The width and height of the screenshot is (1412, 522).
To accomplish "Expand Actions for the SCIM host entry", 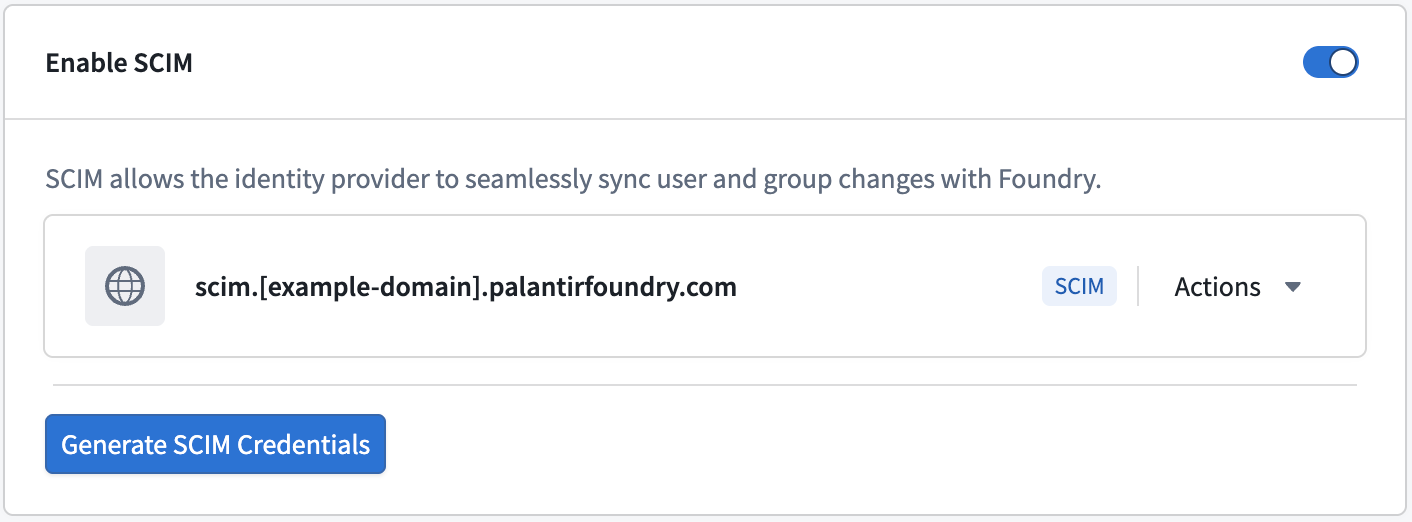I will tap(1238, 287).
